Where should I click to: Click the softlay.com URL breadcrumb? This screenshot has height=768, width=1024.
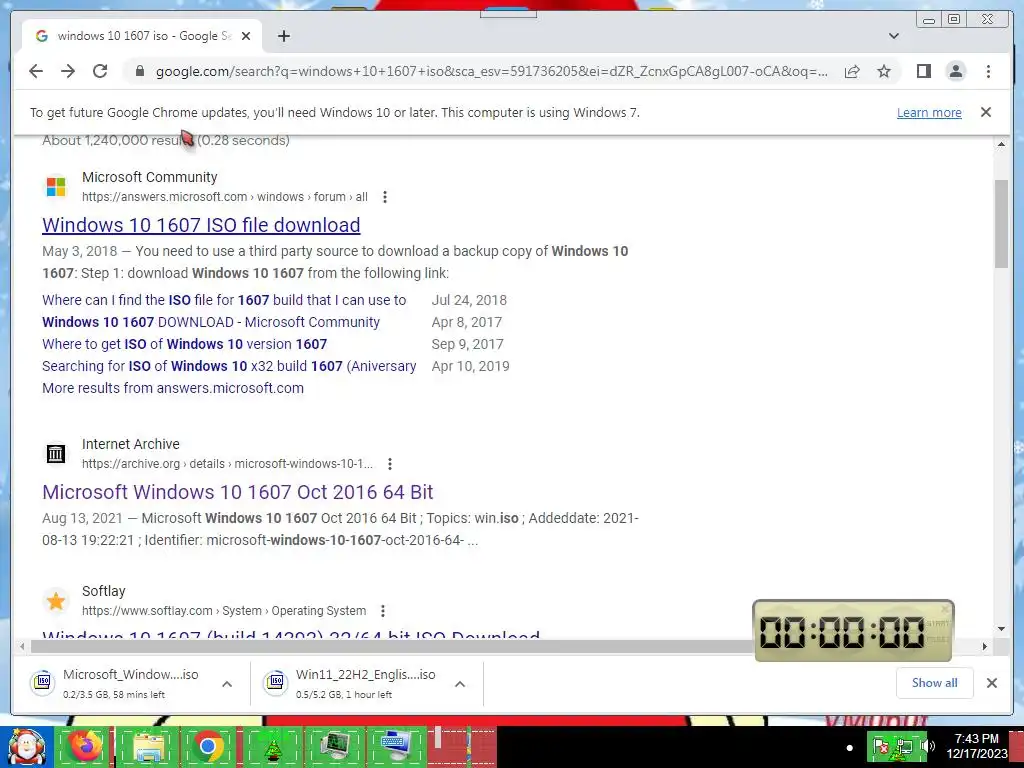click(x=224, y=611)
